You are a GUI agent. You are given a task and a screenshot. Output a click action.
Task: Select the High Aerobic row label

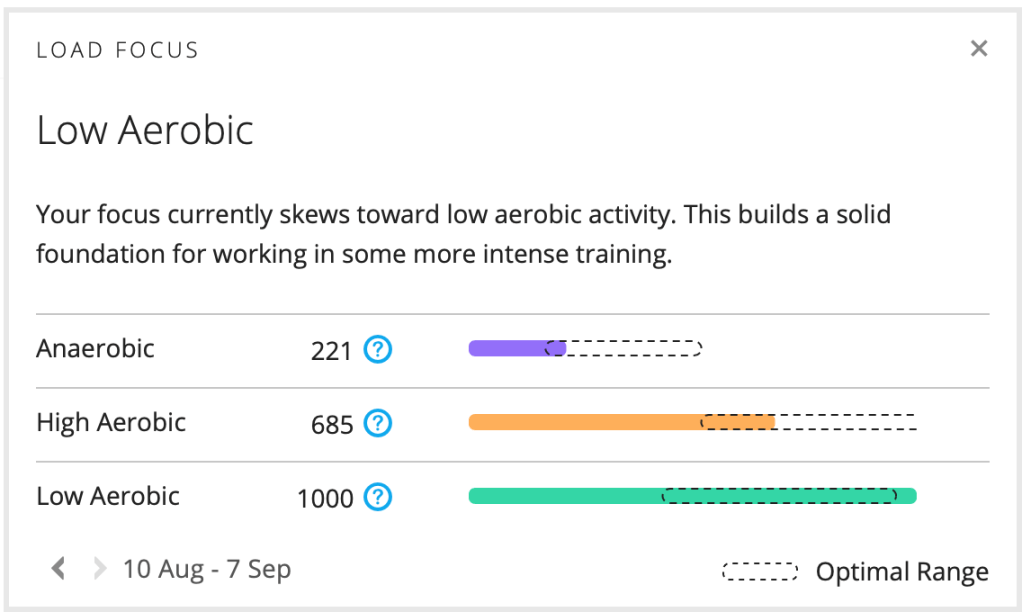pos(111,422)
